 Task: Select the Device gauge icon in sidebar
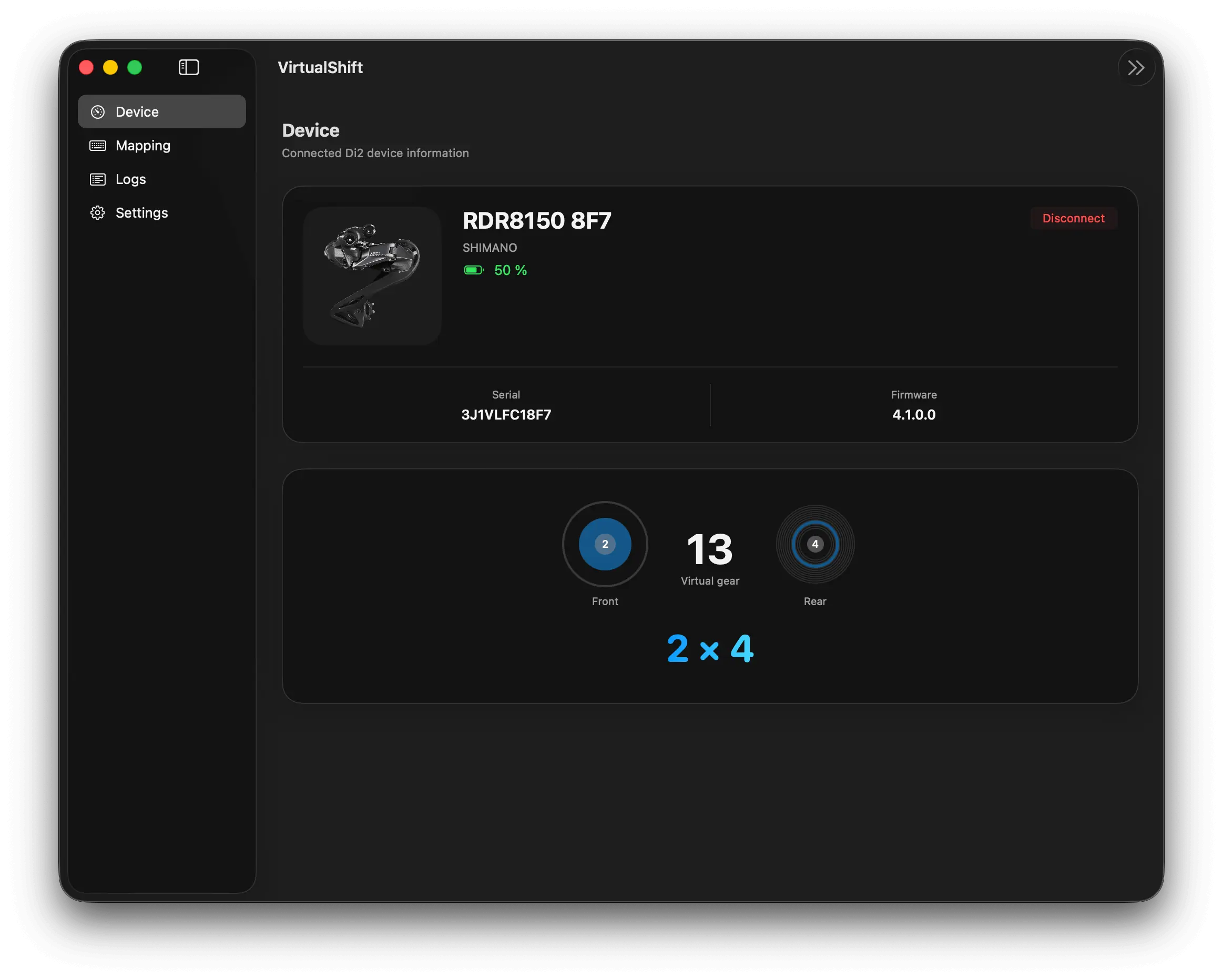(x=98, y=111)
